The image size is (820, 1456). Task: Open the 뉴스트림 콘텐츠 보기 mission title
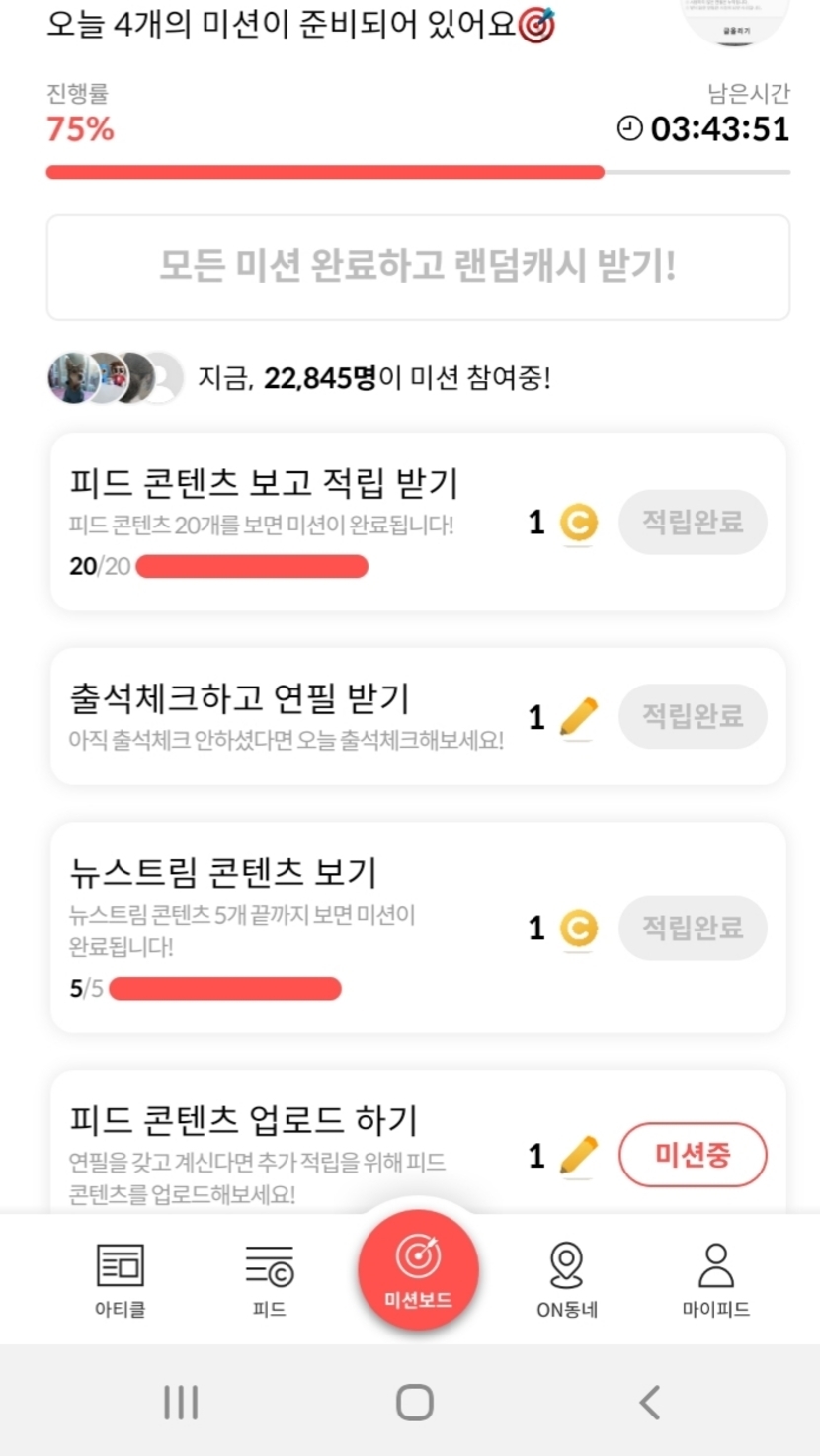coord(223,872)
